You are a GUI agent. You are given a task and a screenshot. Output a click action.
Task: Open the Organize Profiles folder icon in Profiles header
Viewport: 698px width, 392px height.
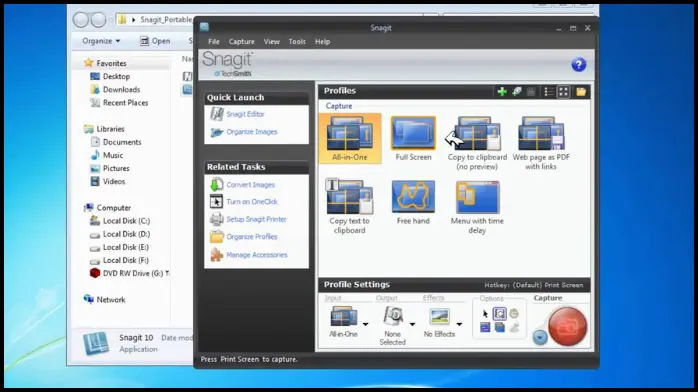click(x=580, y=92)
